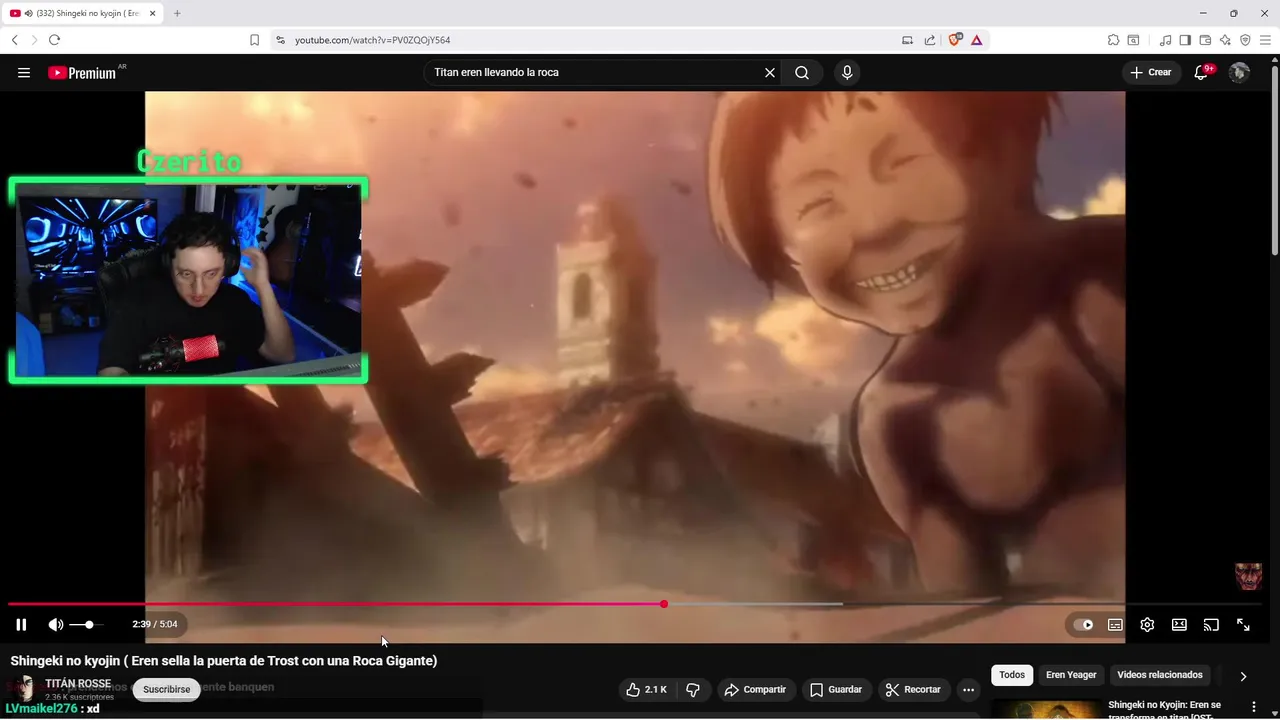Switch to theater mode
This screenshot has width=1280, height=720.
click(x=1179, y=625)
